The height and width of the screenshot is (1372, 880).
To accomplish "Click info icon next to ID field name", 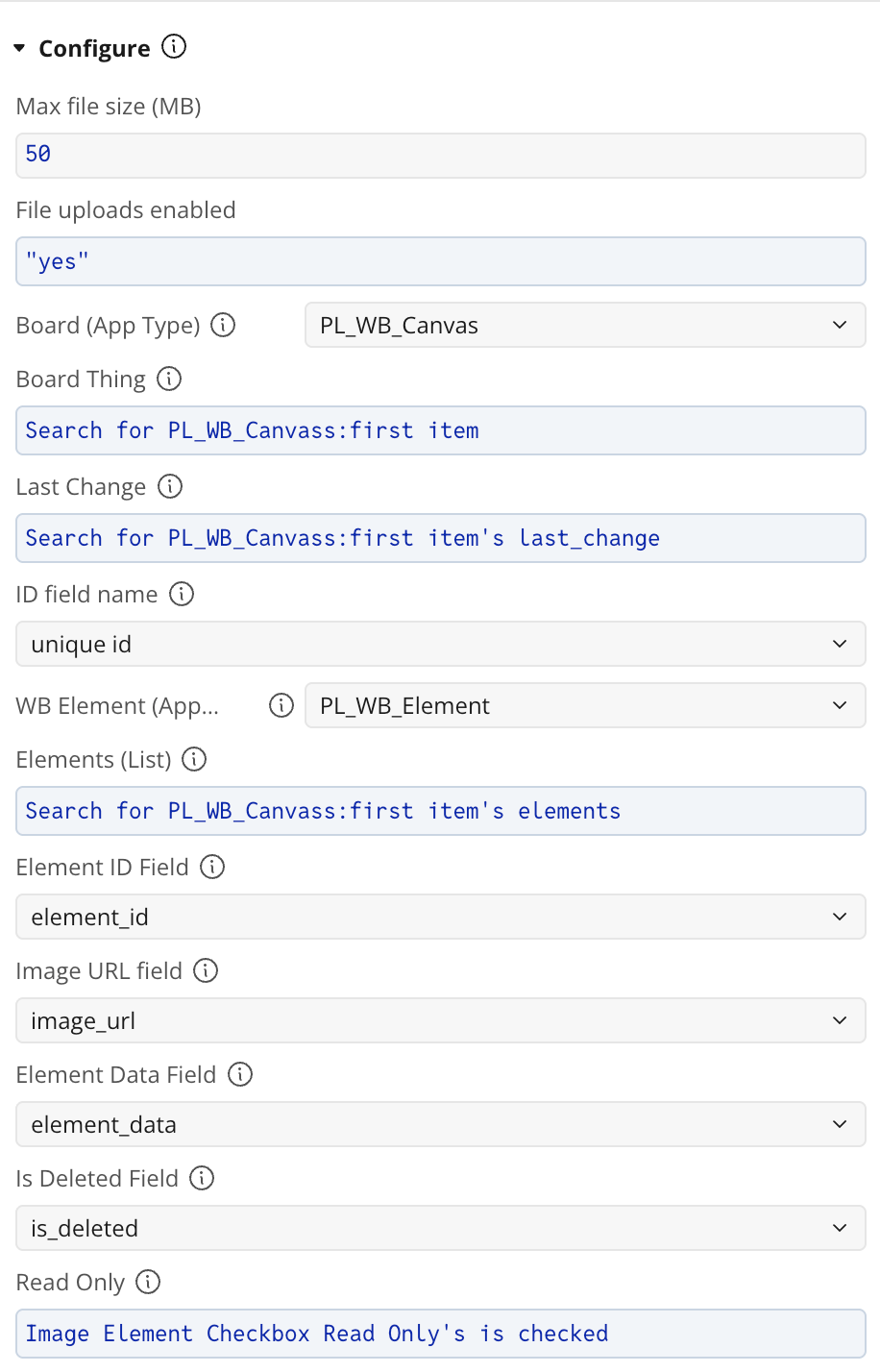I will click(182, 594).
